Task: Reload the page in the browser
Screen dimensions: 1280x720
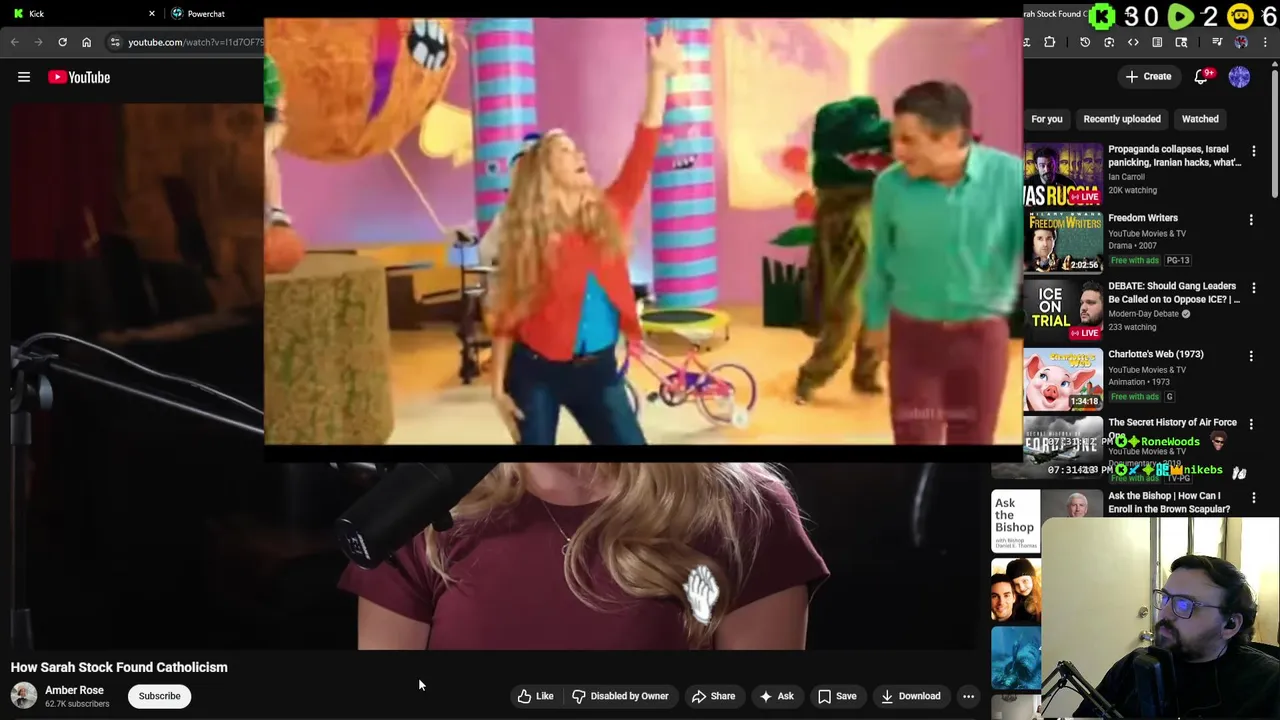Action: tap(62, 42)
